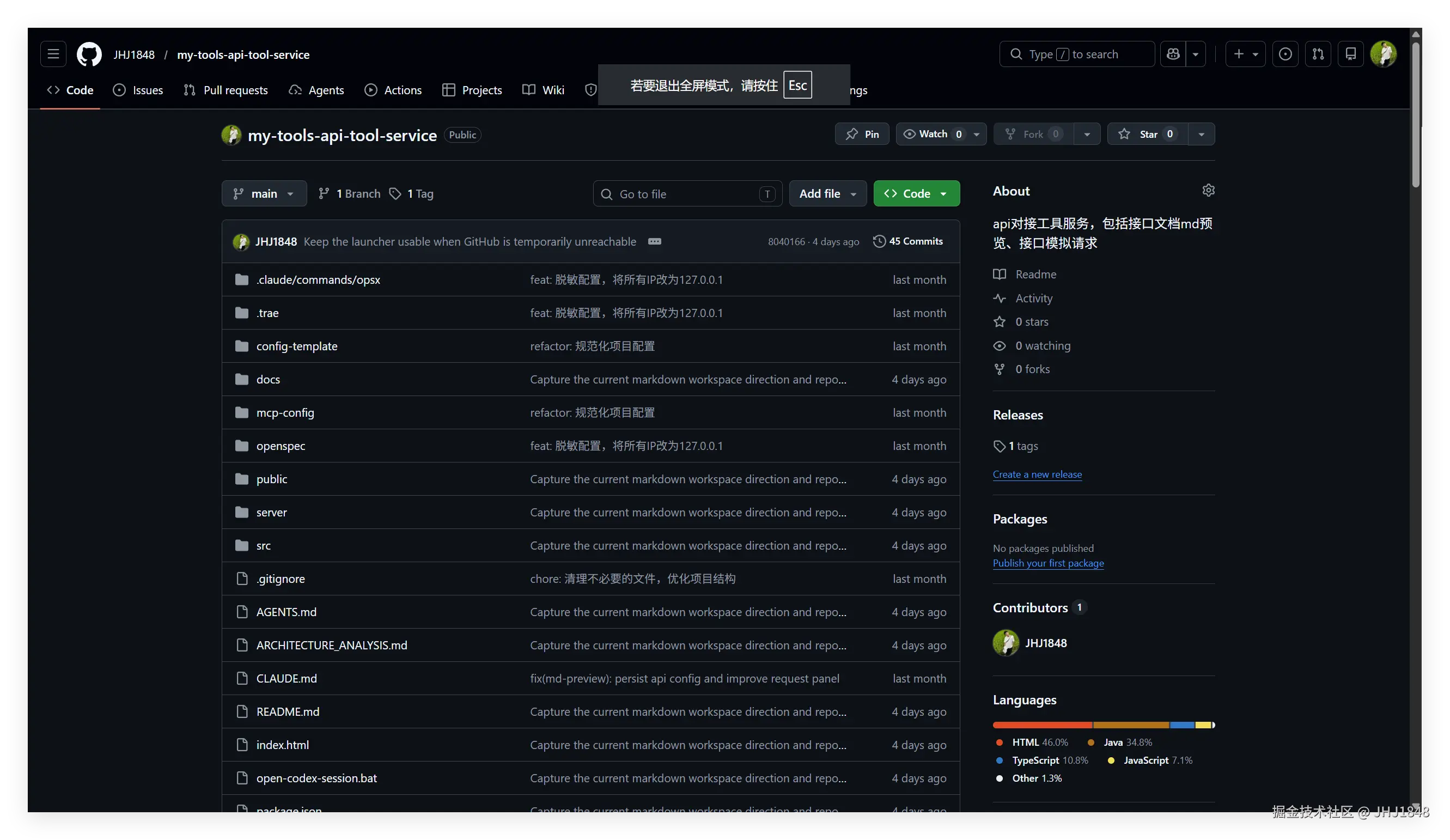
Task: Open About settings gear icon
Action: click(x=1208, y=191)
